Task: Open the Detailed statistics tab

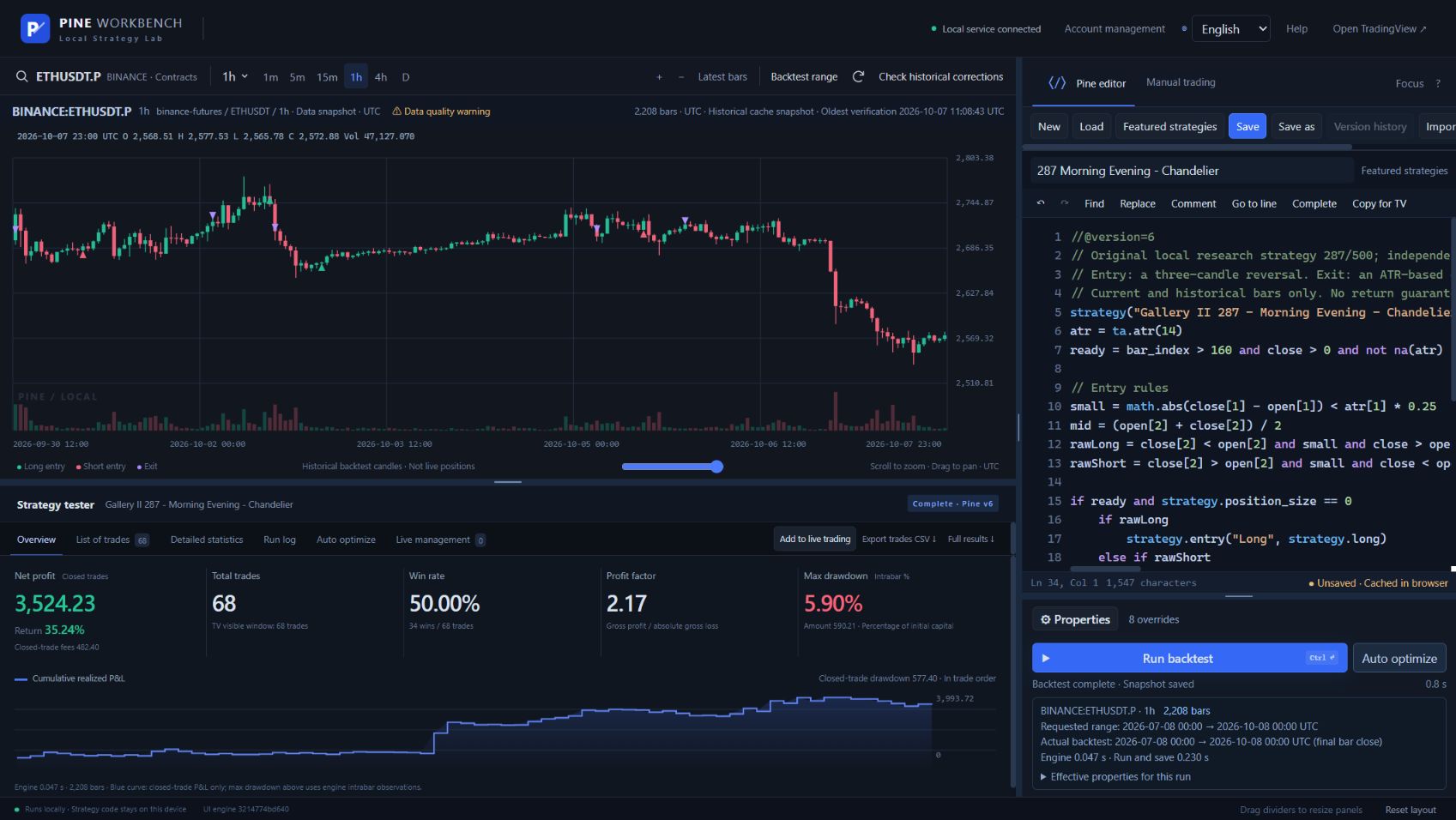Action: point(207,540)
